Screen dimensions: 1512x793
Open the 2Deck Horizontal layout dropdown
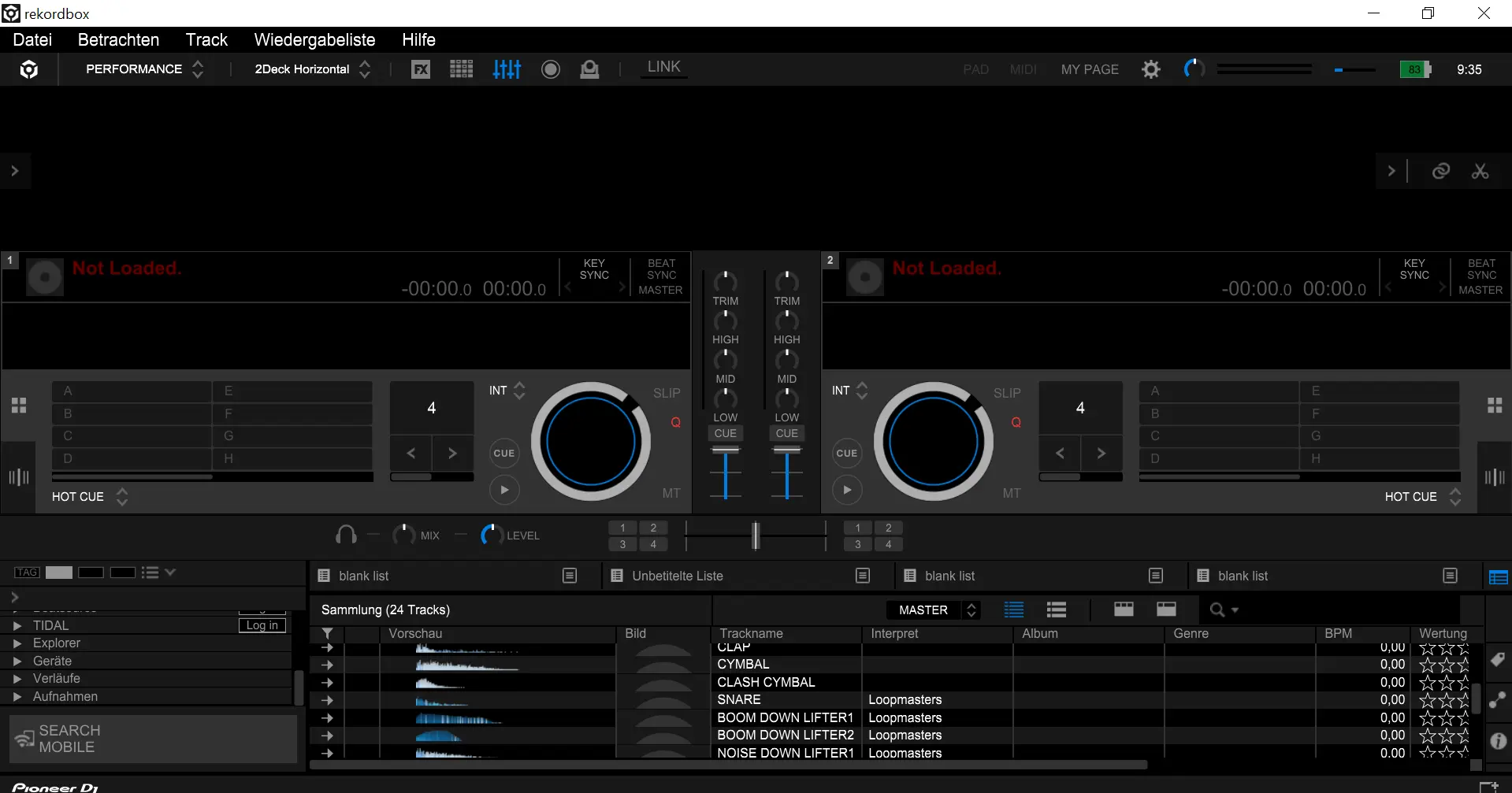(312, 69)
